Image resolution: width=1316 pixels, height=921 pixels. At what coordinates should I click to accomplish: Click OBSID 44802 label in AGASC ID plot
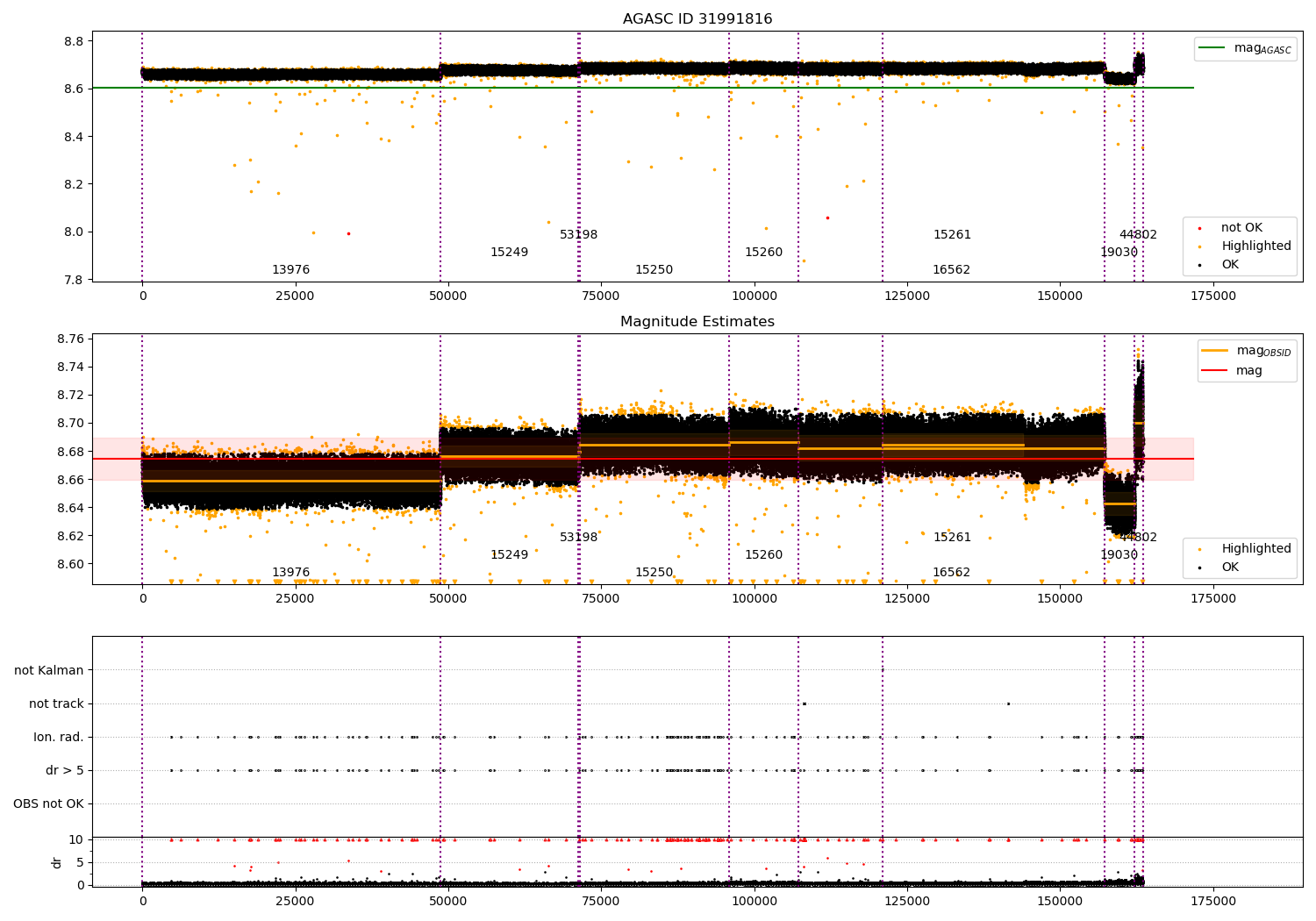1138,235
